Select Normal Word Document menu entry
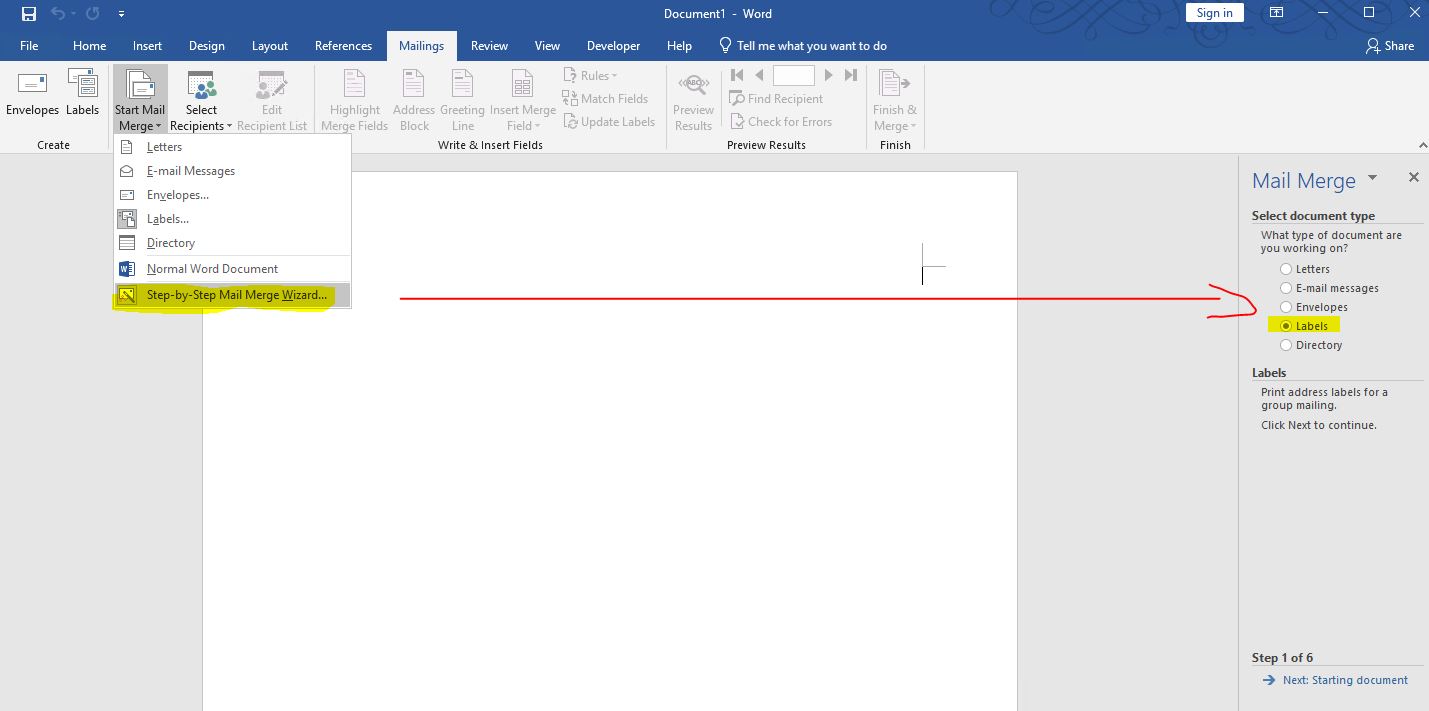 coord(232,269)
